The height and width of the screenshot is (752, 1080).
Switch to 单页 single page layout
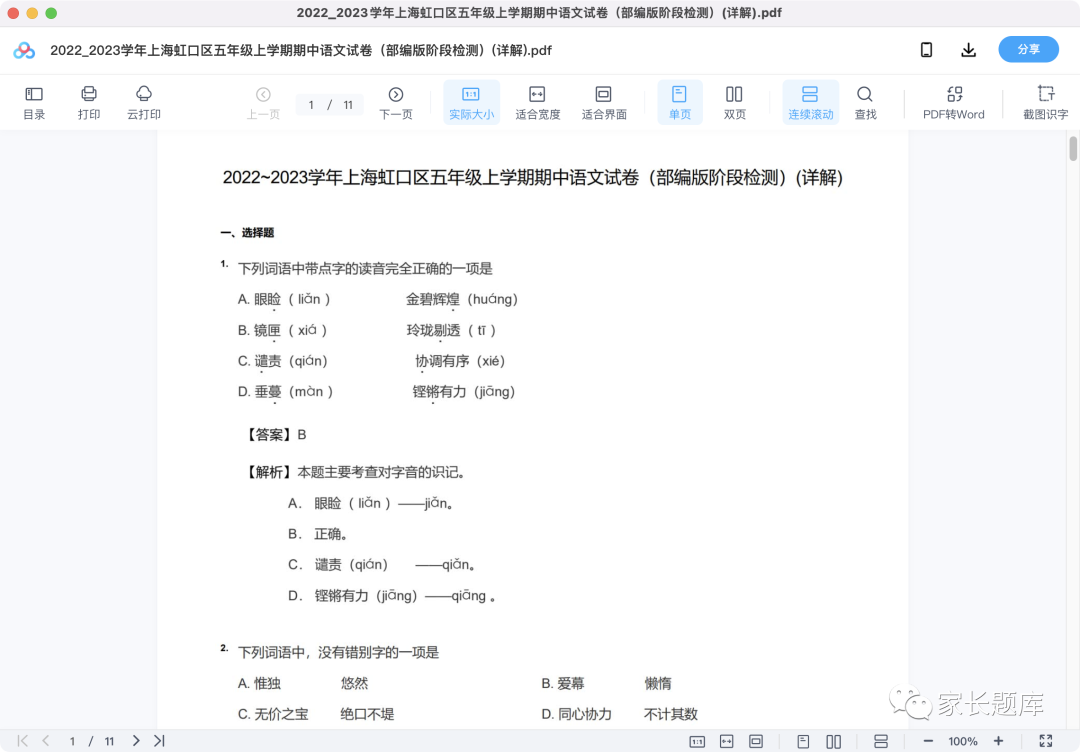click(x=680, y=103)
